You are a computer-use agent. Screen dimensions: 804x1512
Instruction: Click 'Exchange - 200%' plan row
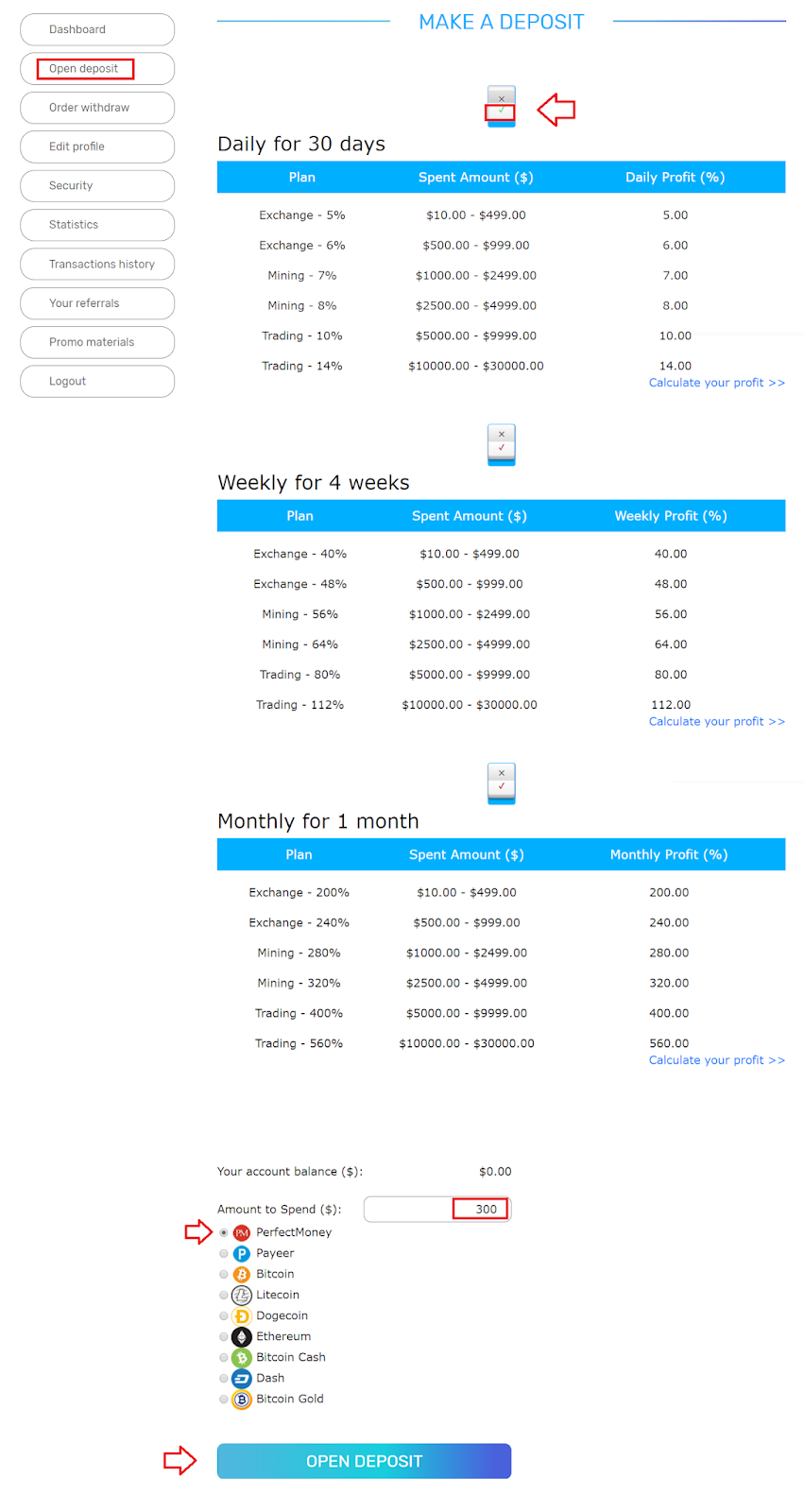[x=501, y=892]
